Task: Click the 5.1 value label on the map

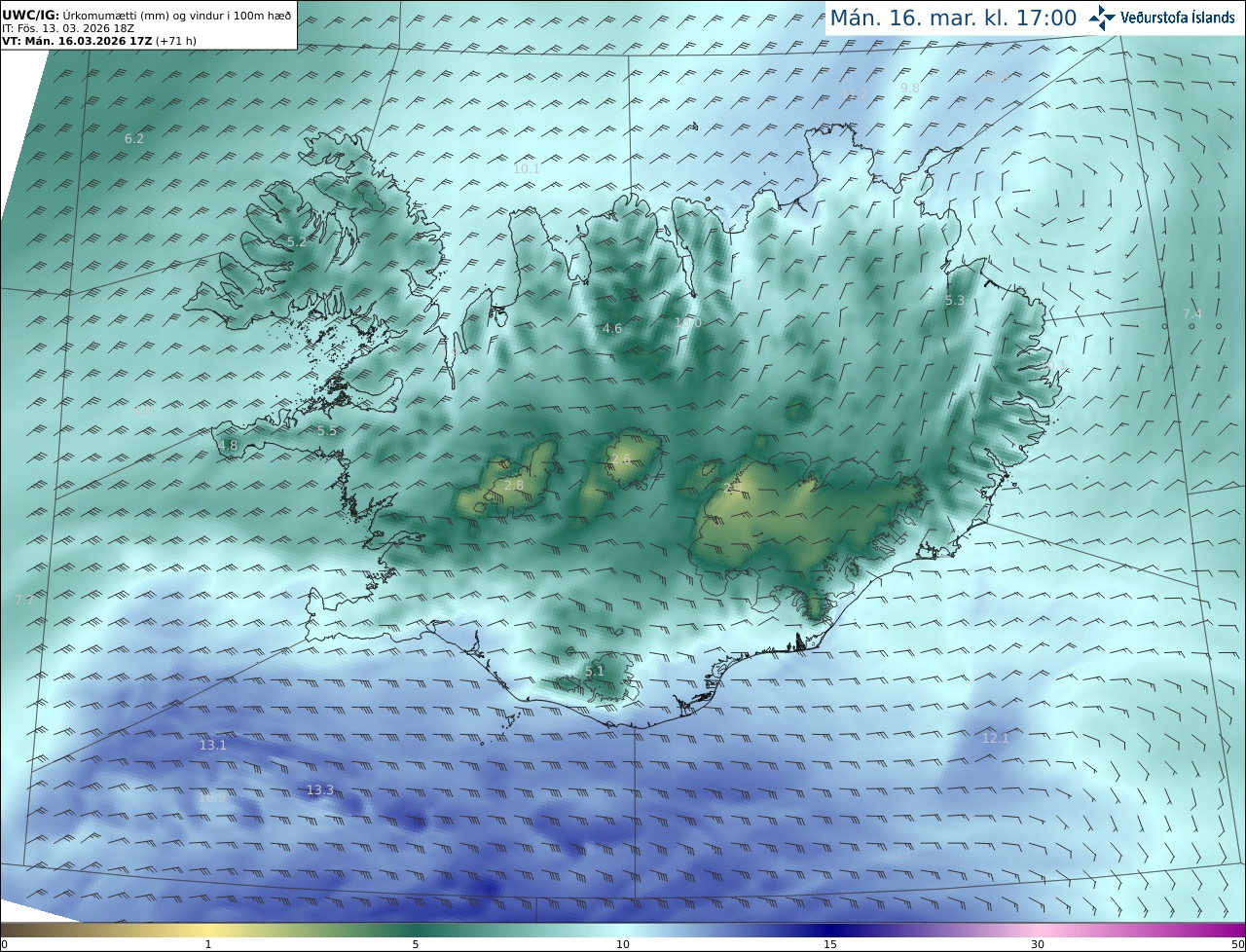Action: point(595,672)
